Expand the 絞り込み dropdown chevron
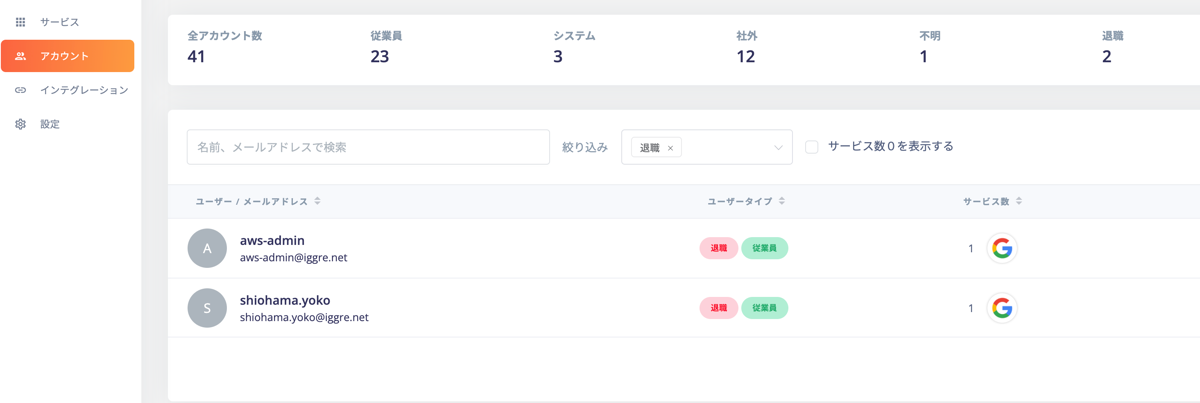Image resolution: width=1200 pixels, height=403 pixels. click(x=778, y=148)
